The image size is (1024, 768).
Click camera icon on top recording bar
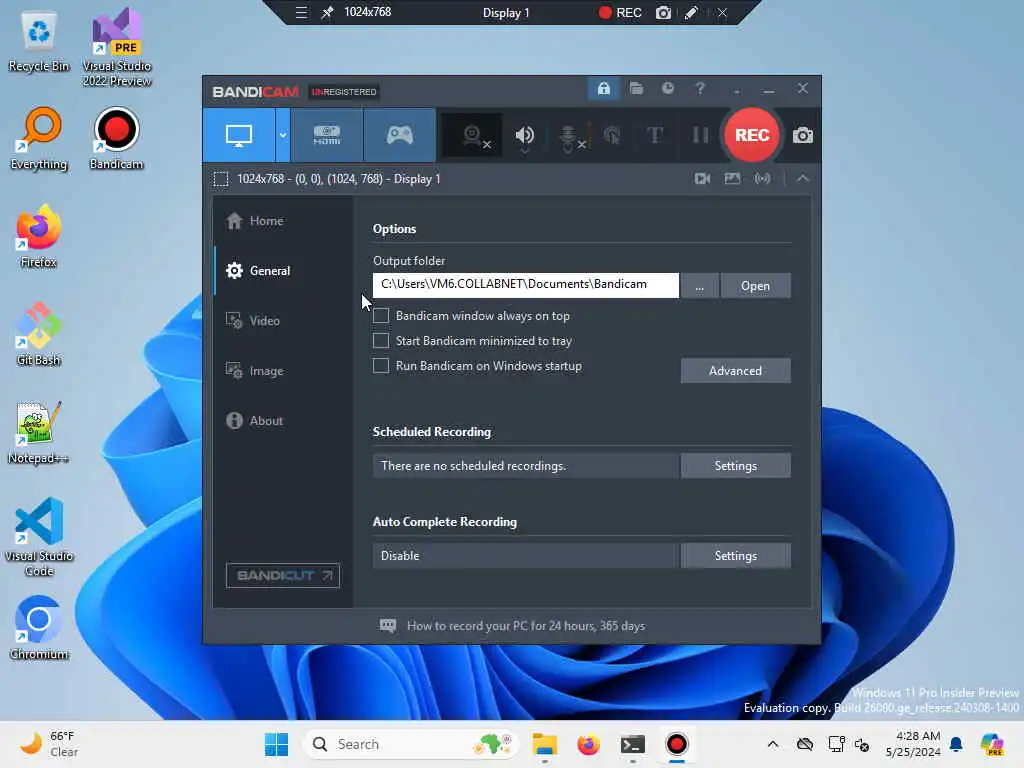[663, 12]
